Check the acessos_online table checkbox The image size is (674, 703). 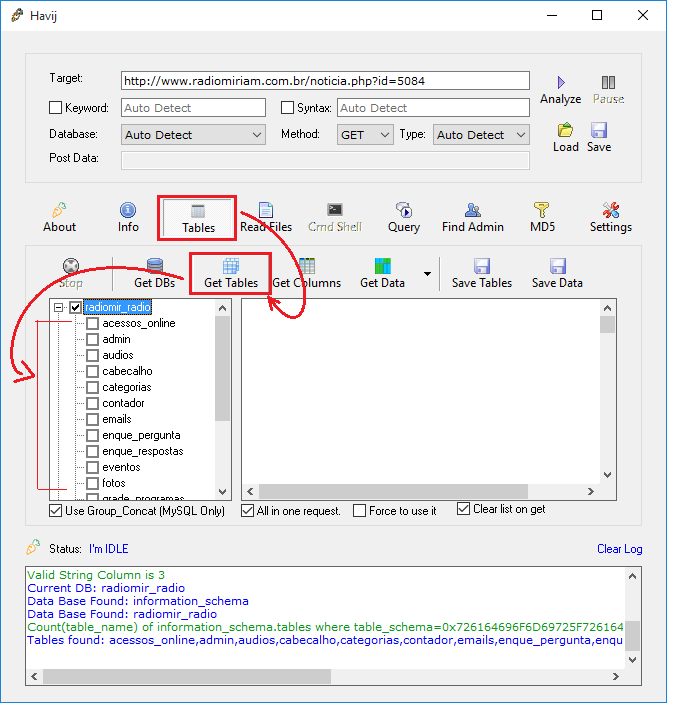pyautogui.click(x=92, y=323)
